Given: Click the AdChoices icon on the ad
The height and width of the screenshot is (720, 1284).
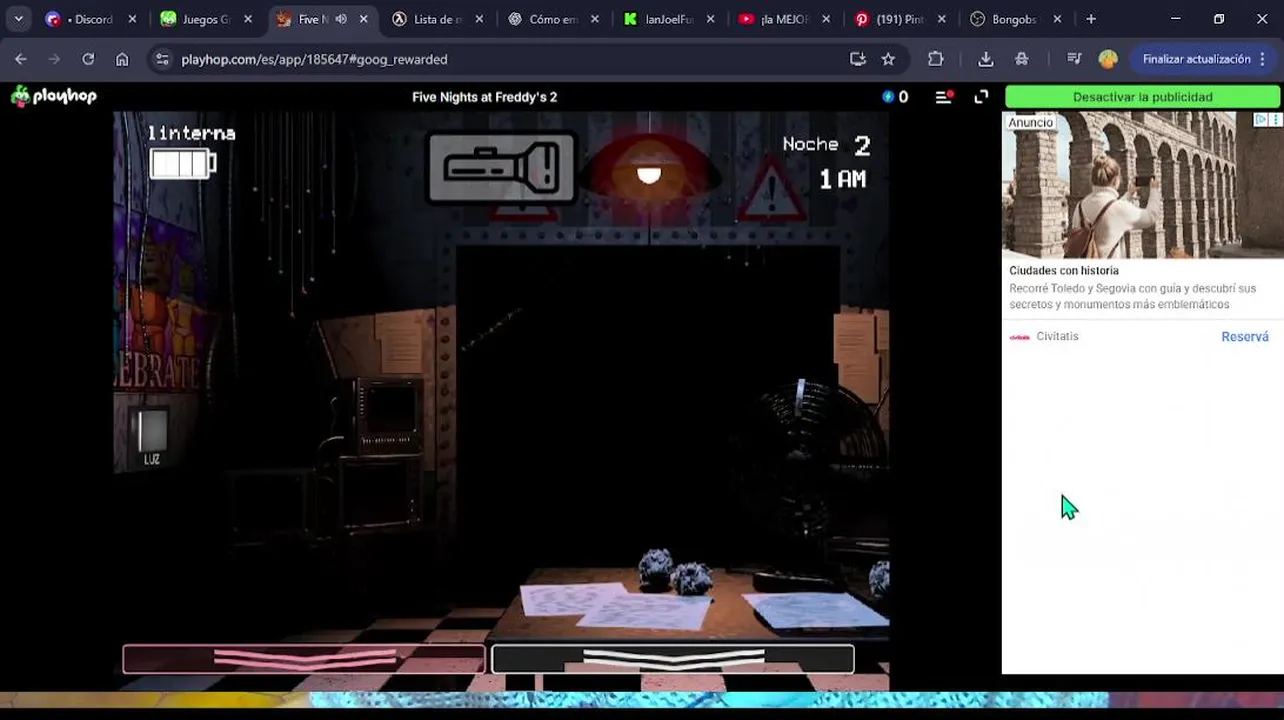Looking at the screenshot, I should pos(1261,120).
